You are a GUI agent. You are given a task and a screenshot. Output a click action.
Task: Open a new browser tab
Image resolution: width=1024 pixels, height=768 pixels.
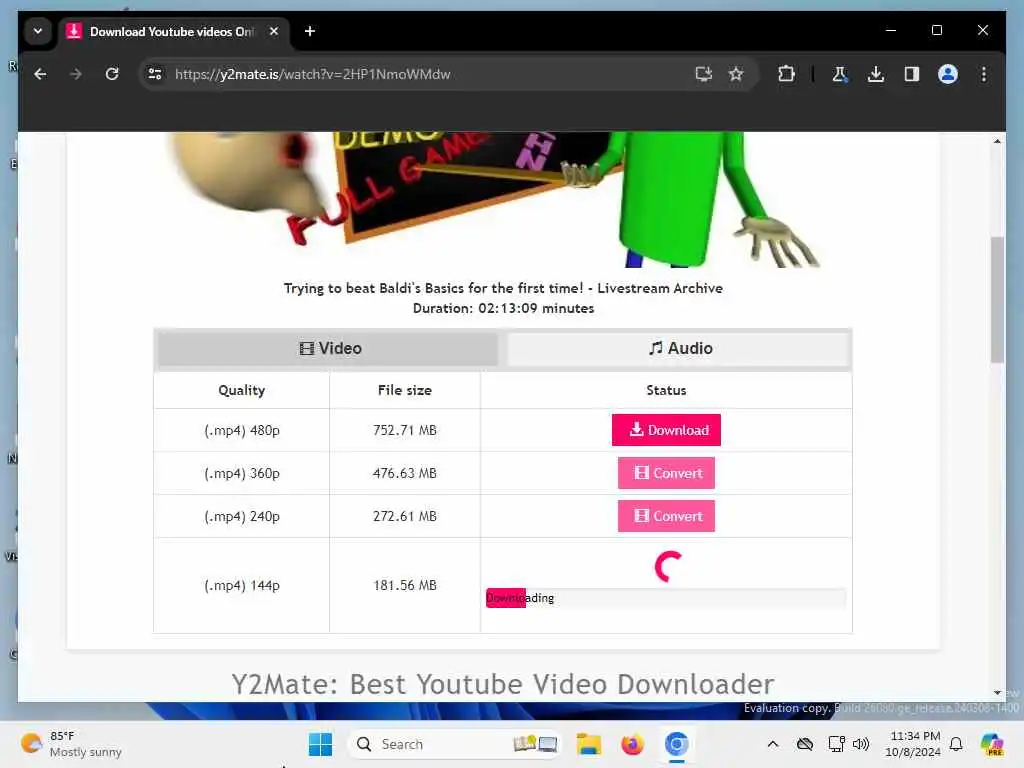[x=310, y=31]
